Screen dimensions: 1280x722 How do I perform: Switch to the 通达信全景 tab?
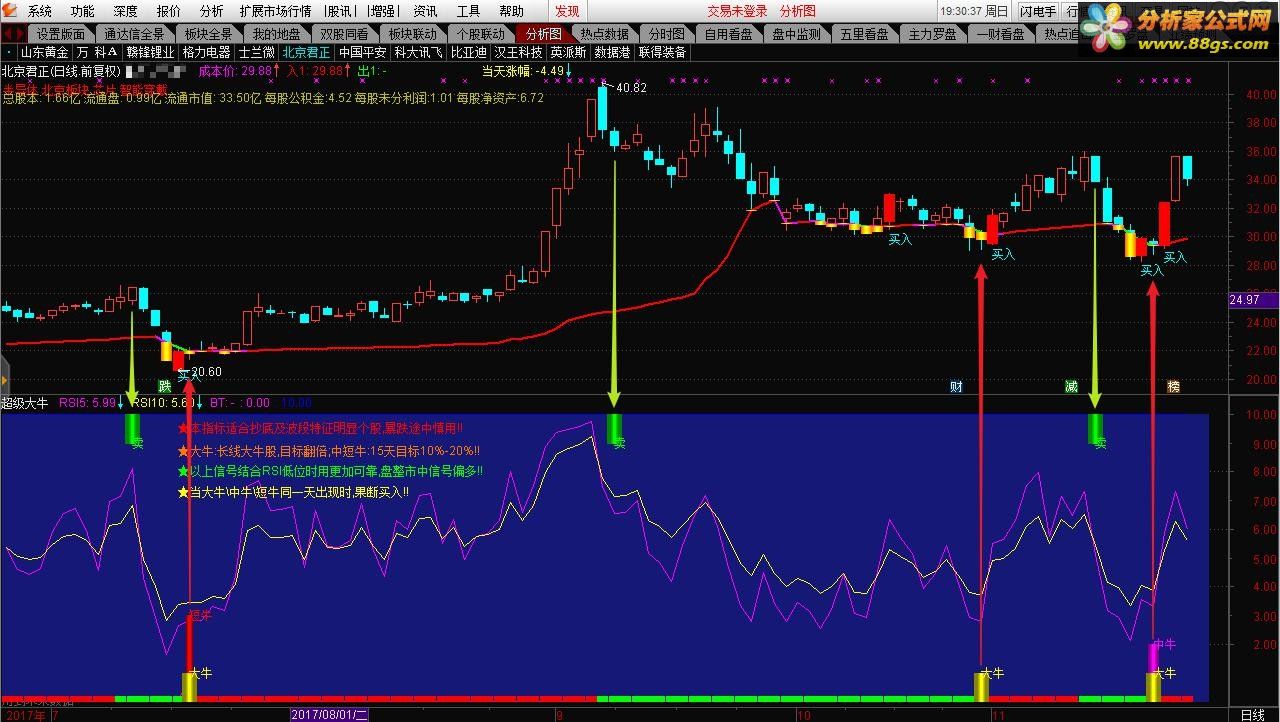coord(134,34)
